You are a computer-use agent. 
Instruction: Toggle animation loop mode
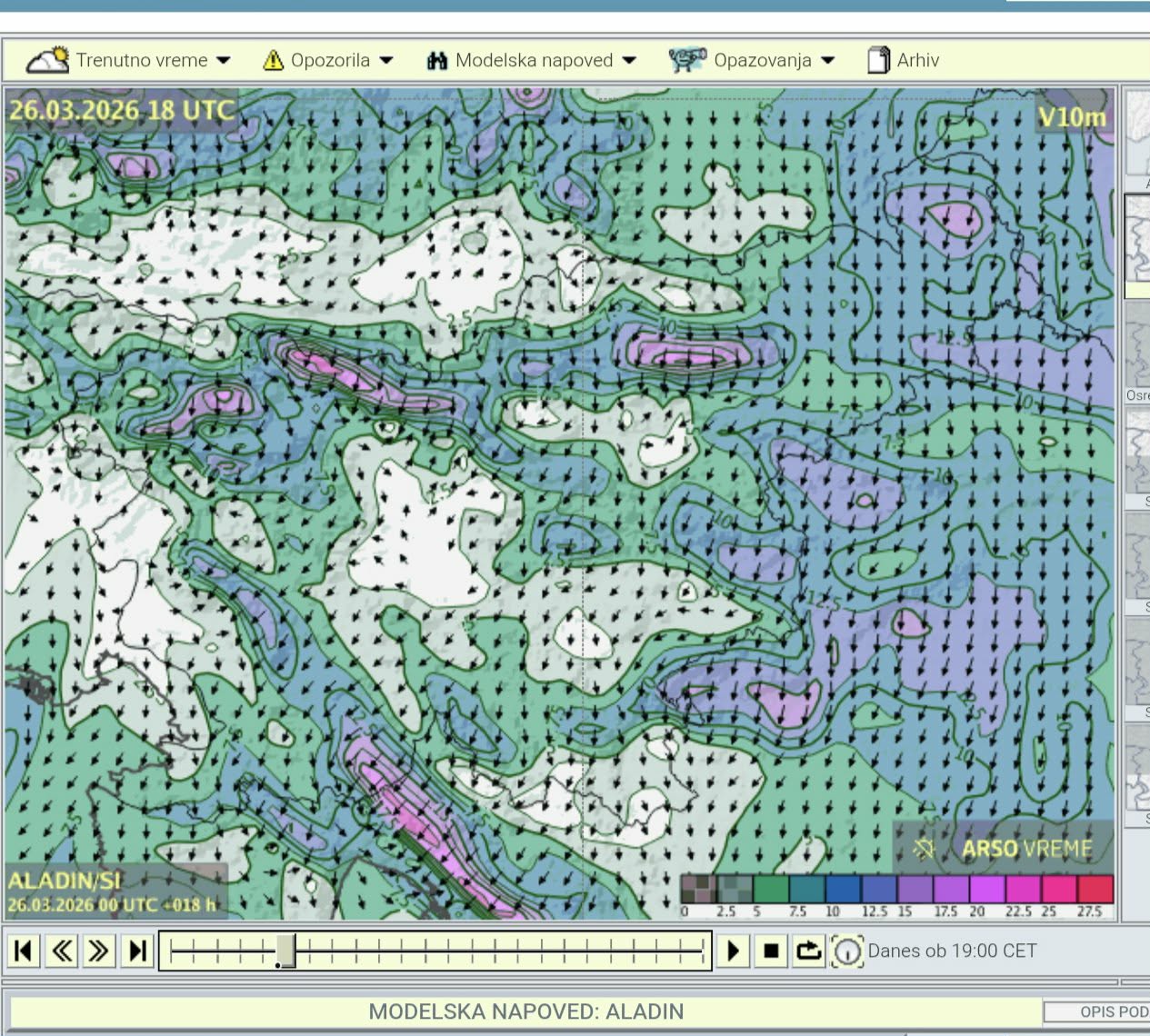click(808, 951)
